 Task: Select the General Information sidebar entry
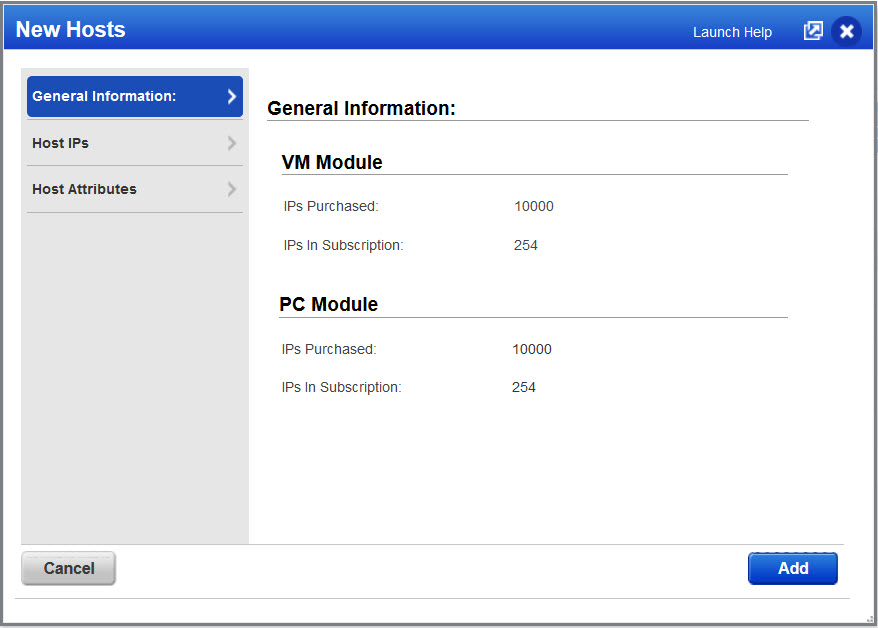[135, 96]
